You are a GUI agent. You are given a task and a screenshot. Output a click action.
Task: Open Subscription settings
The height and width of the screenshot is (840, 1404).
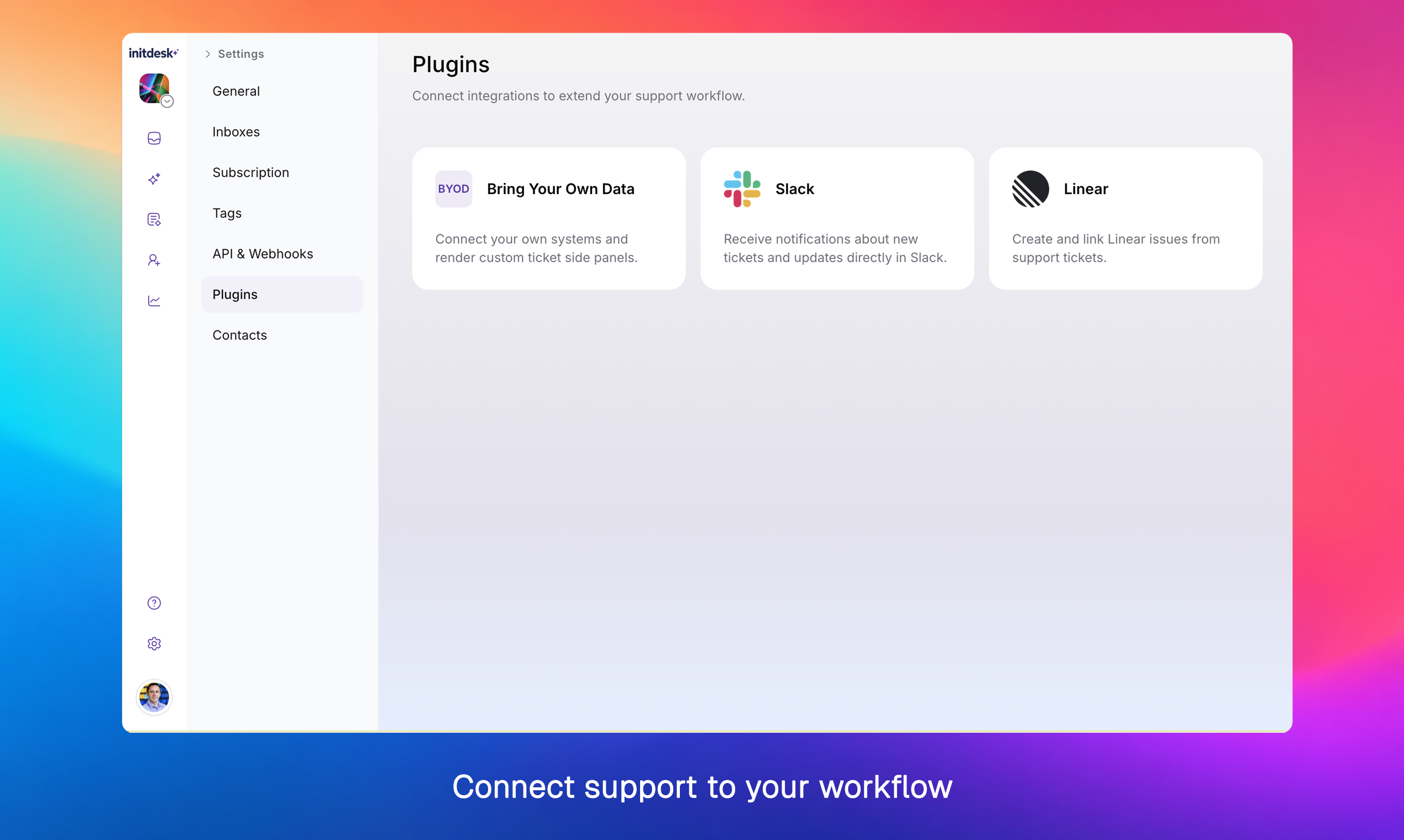pos(282,172)
